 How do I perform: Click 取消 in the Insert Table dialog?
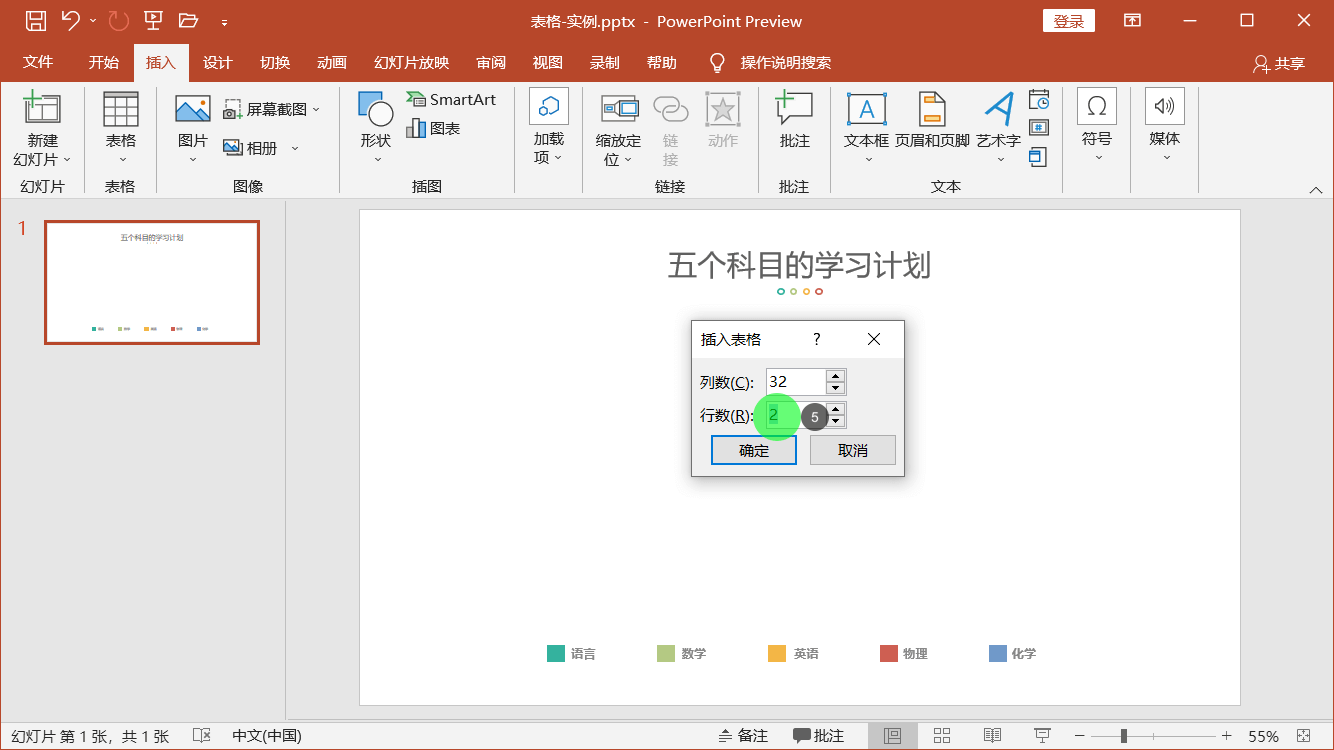[853, 450]
